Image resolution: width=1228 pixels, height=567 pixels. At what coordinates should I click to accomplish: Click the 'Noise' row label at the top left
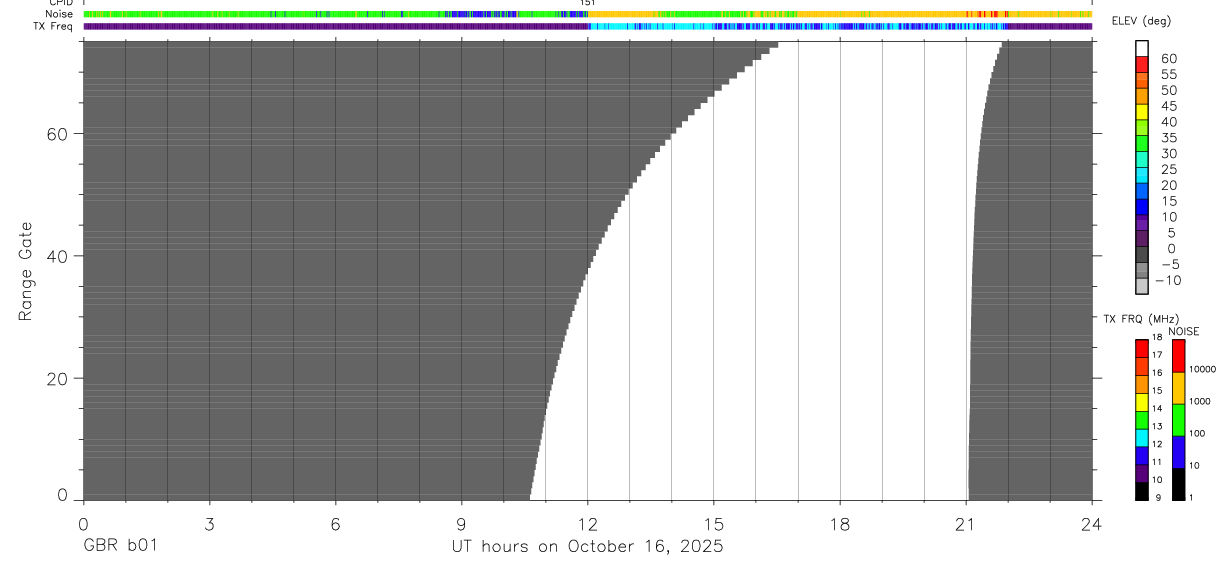pyautogui.click(x=58, y=14)
